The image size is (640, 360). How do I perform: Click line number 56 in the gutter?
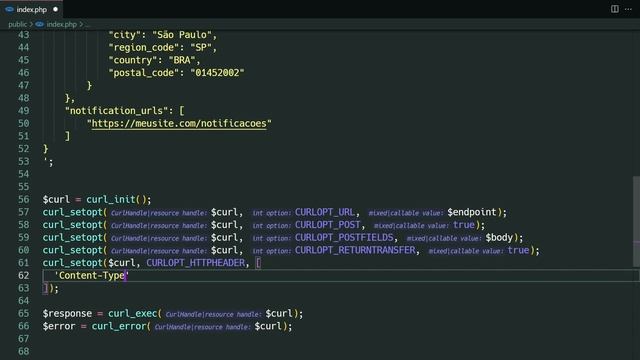24,199
